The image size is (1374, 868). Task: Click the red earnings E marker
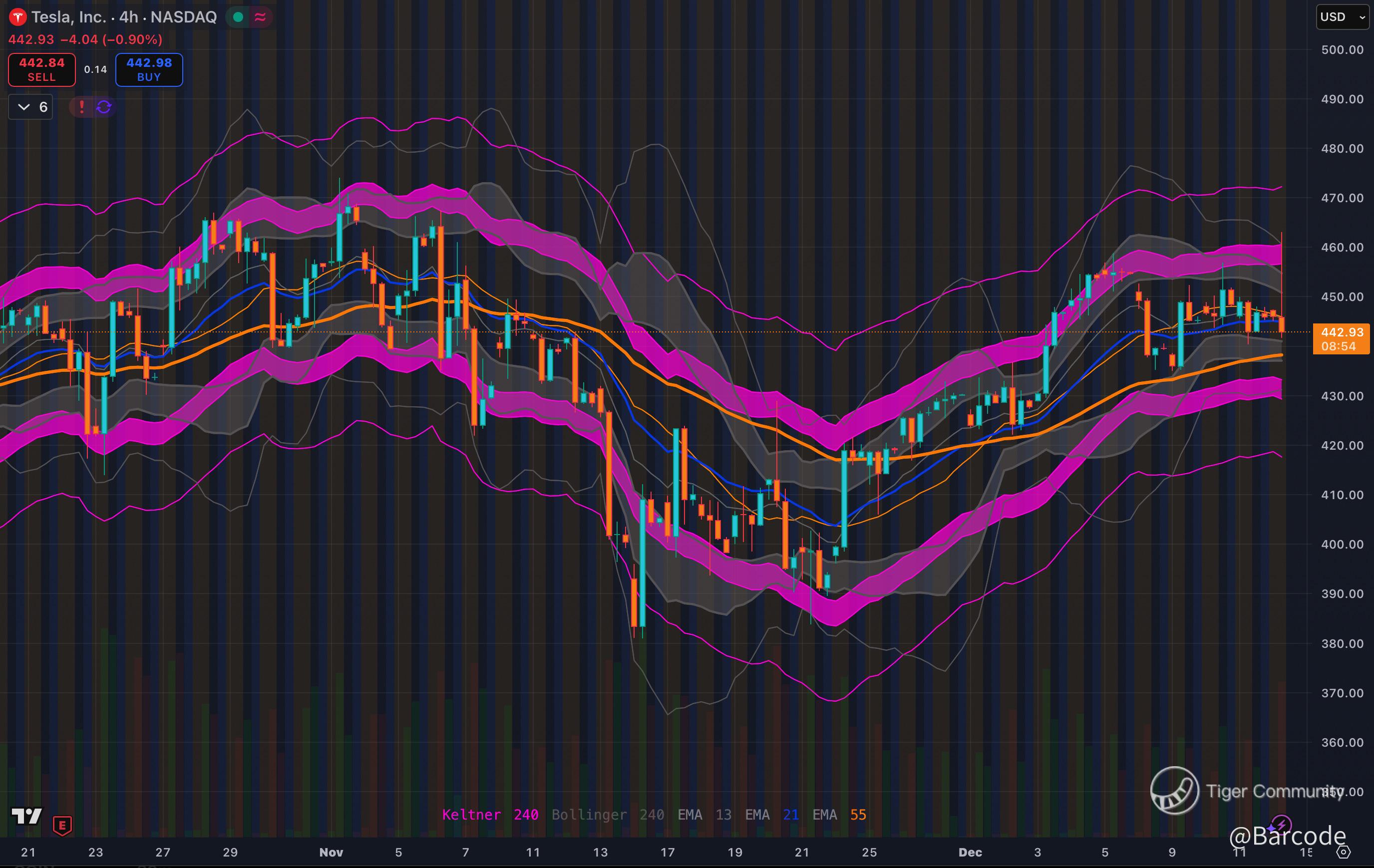coord(62,825)
